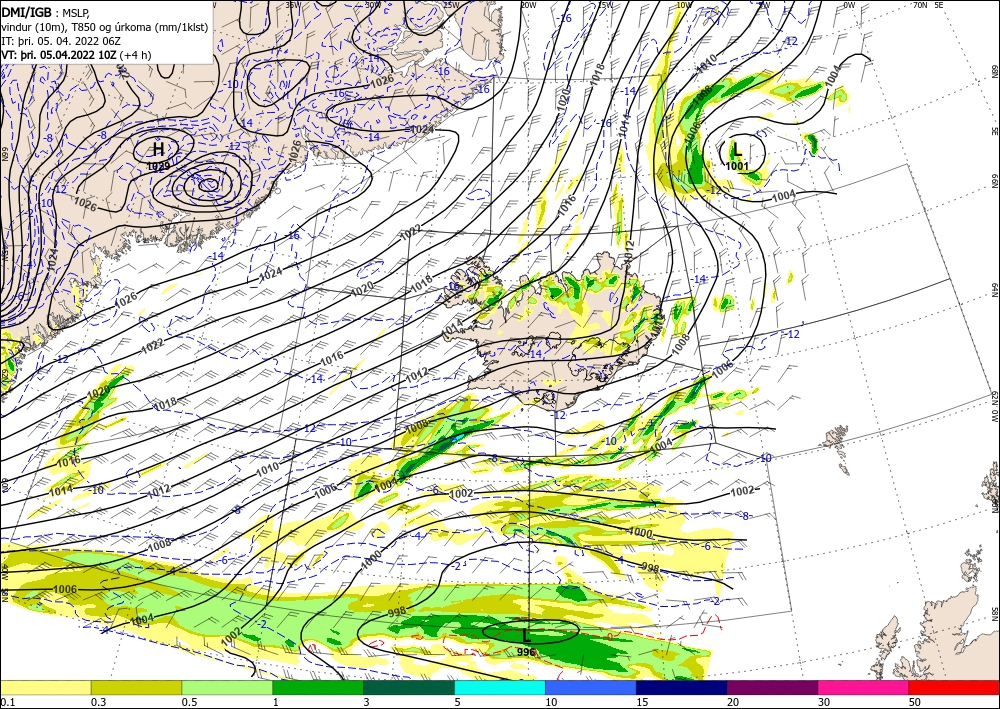
Task: Click the '20' legend scale value
Action: click(733, 702)
